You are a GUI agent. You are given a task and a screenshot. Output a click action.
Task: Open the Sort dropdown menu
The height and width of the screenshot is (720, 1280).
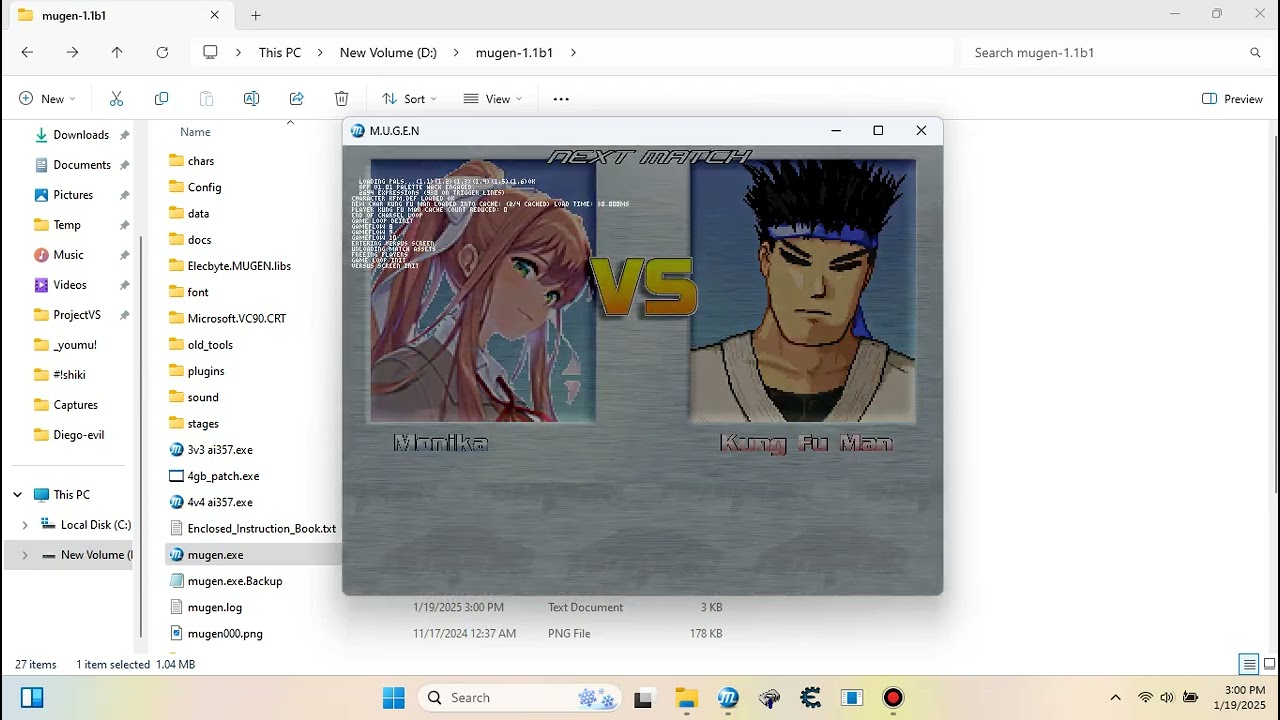pyautogui.click(x=409, y=99)
